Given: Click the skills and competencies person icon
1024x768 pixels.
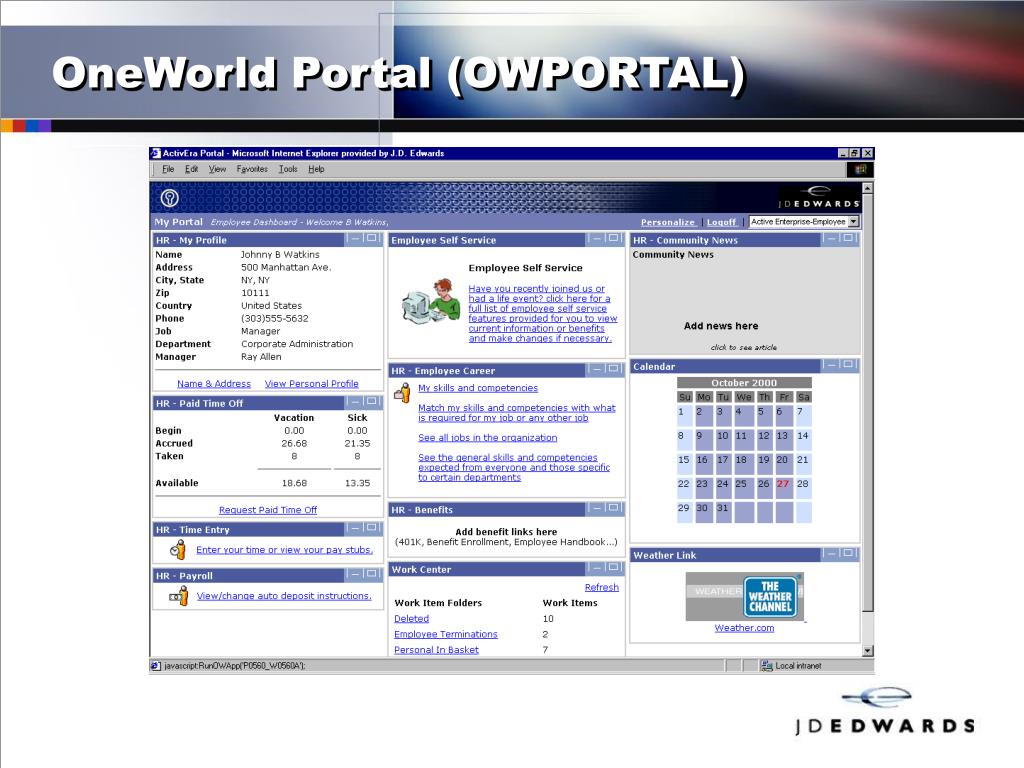Looking at the screenshot, I should pos(402,392).
